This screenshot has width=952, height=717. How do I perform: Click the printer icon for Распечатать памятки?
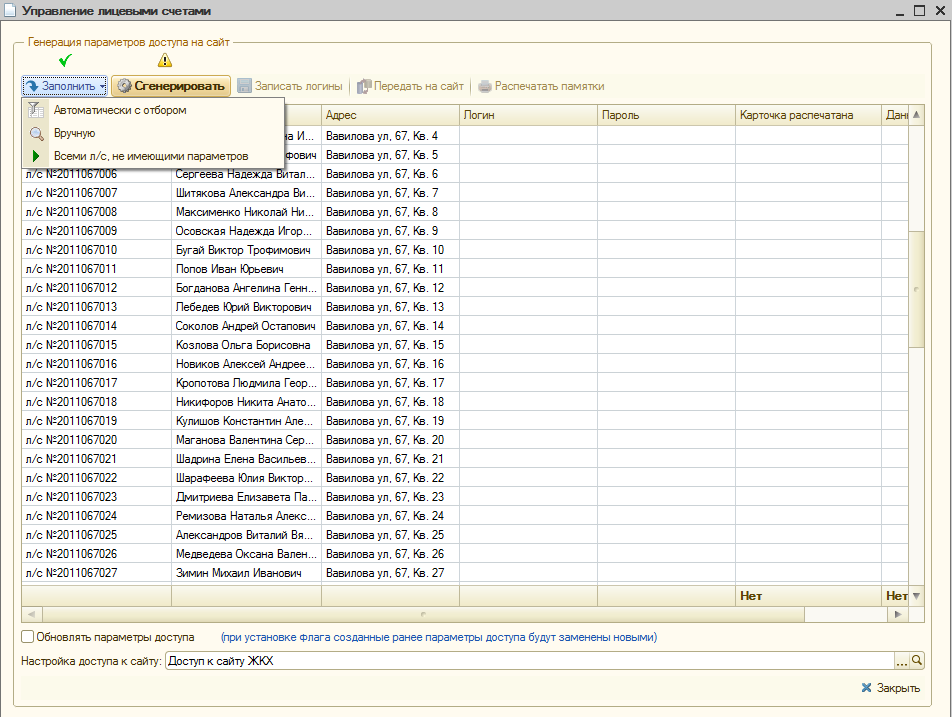point(485,86)
